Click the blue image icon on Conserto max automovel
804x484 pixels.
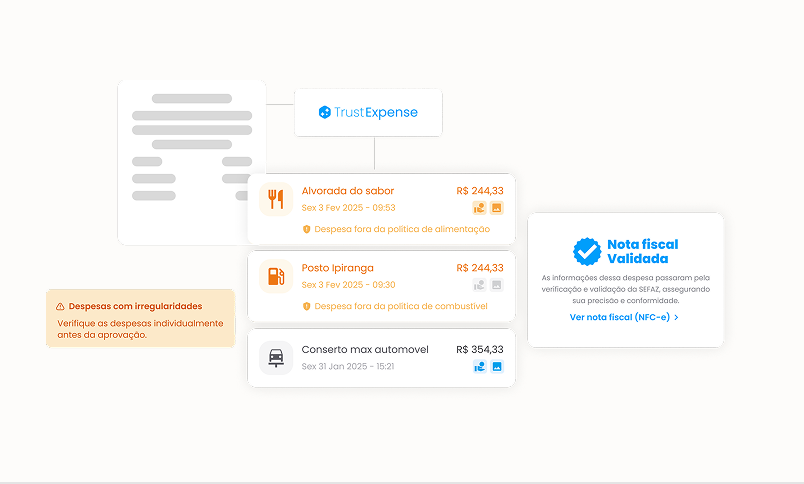click(496, 367)
